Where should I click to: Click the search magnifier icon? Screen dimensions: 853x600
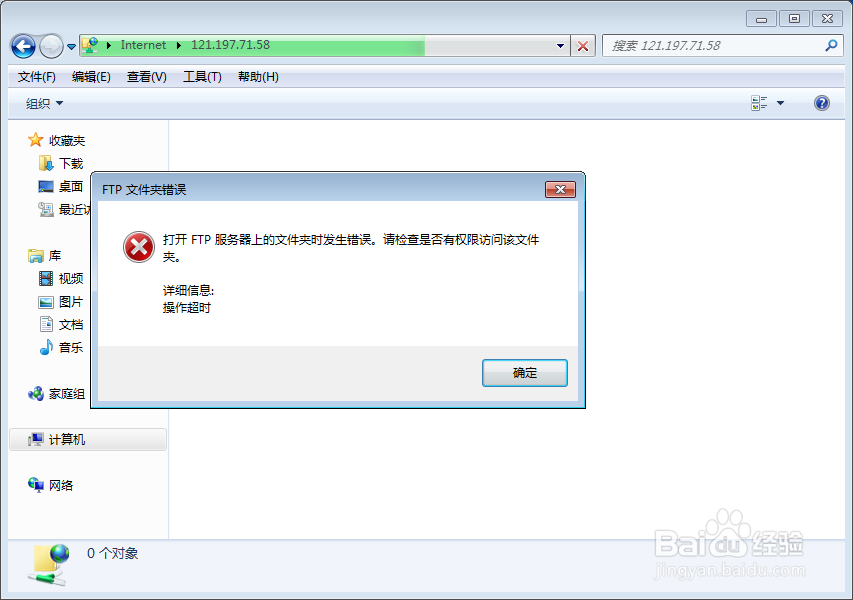831,46
